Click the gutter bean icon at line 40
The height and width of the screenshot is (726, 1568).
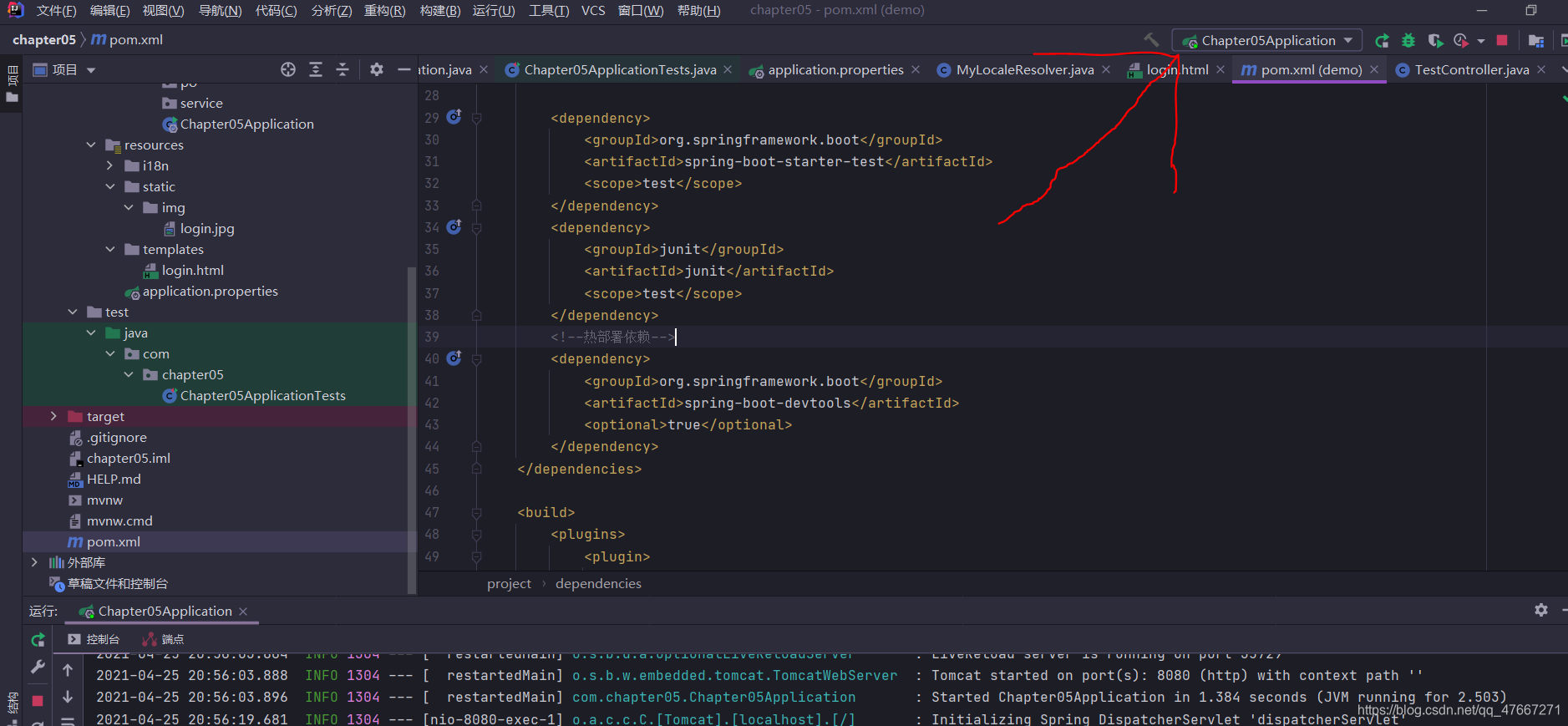pyautogui.click(x=454, y=358)
